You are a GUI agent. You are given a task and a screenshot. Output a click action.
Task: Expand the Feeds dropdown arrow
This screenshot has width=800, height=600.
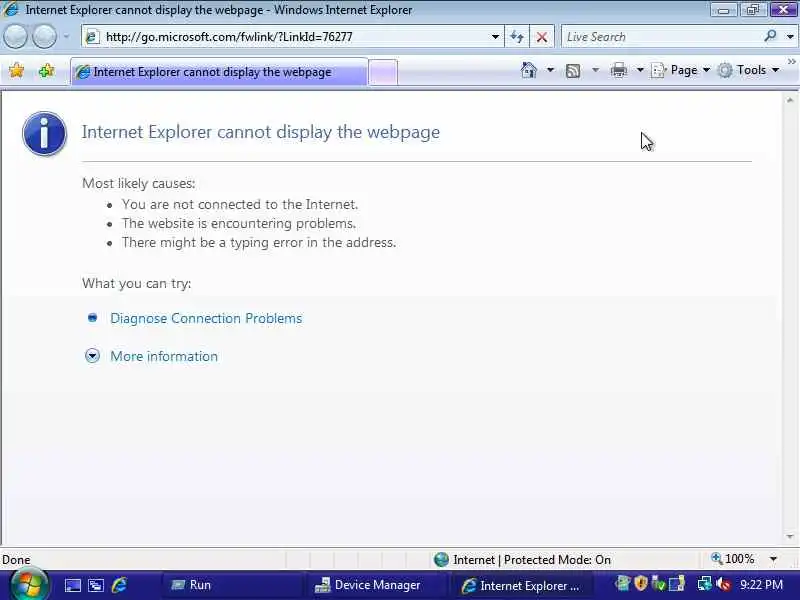click(595, 70)
